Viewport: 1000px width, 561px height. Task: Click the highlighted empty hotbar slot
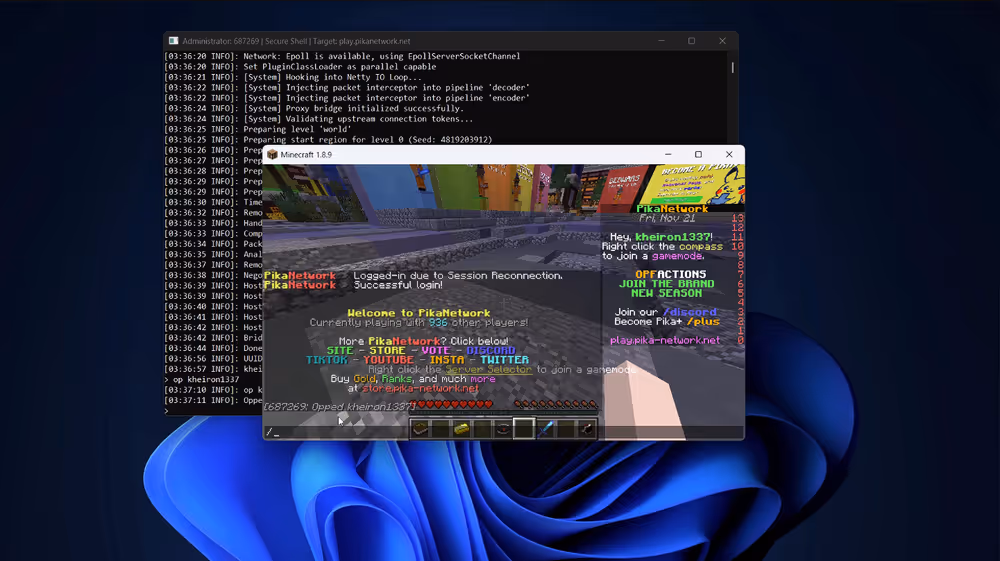point(524,429)
